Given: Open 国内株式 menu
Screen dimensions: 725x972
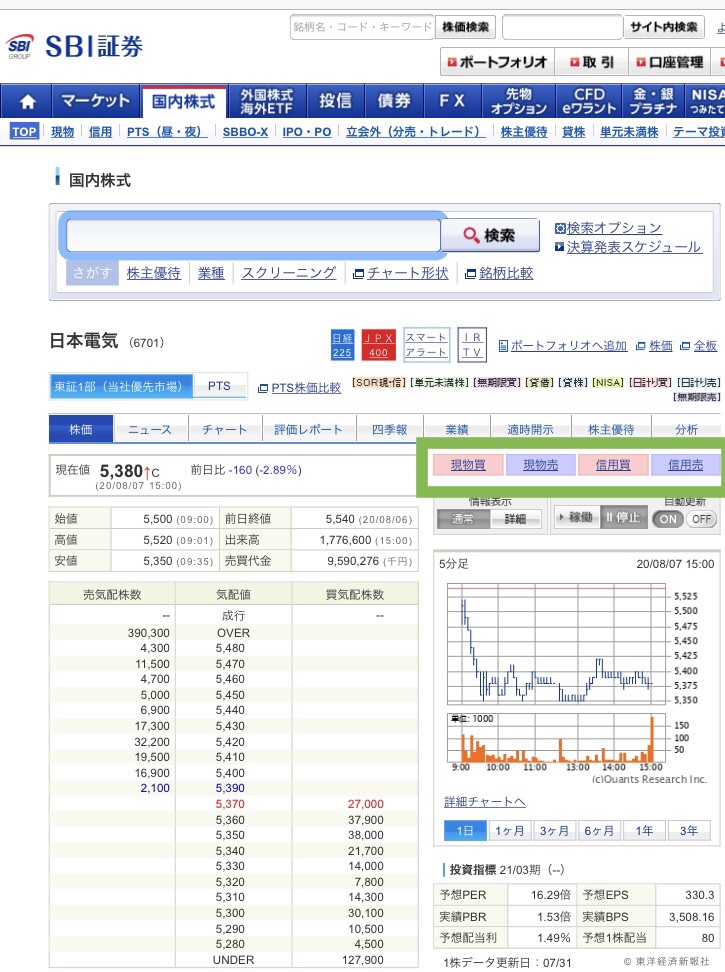Looking at the screenshot, I should [183, 102].
